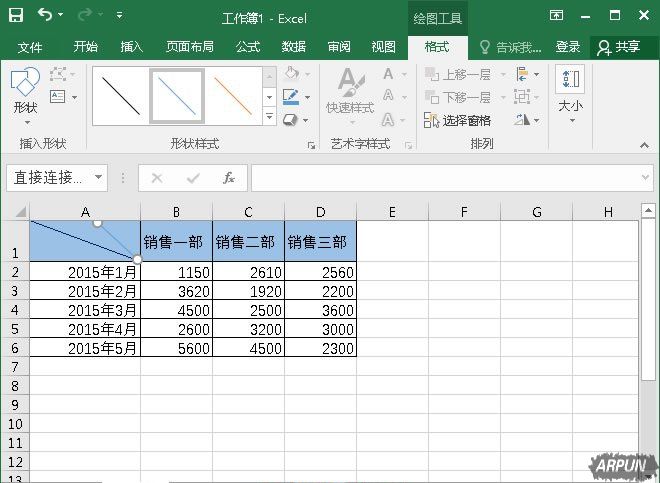Click the Rotate objects icon

[522, 120]
